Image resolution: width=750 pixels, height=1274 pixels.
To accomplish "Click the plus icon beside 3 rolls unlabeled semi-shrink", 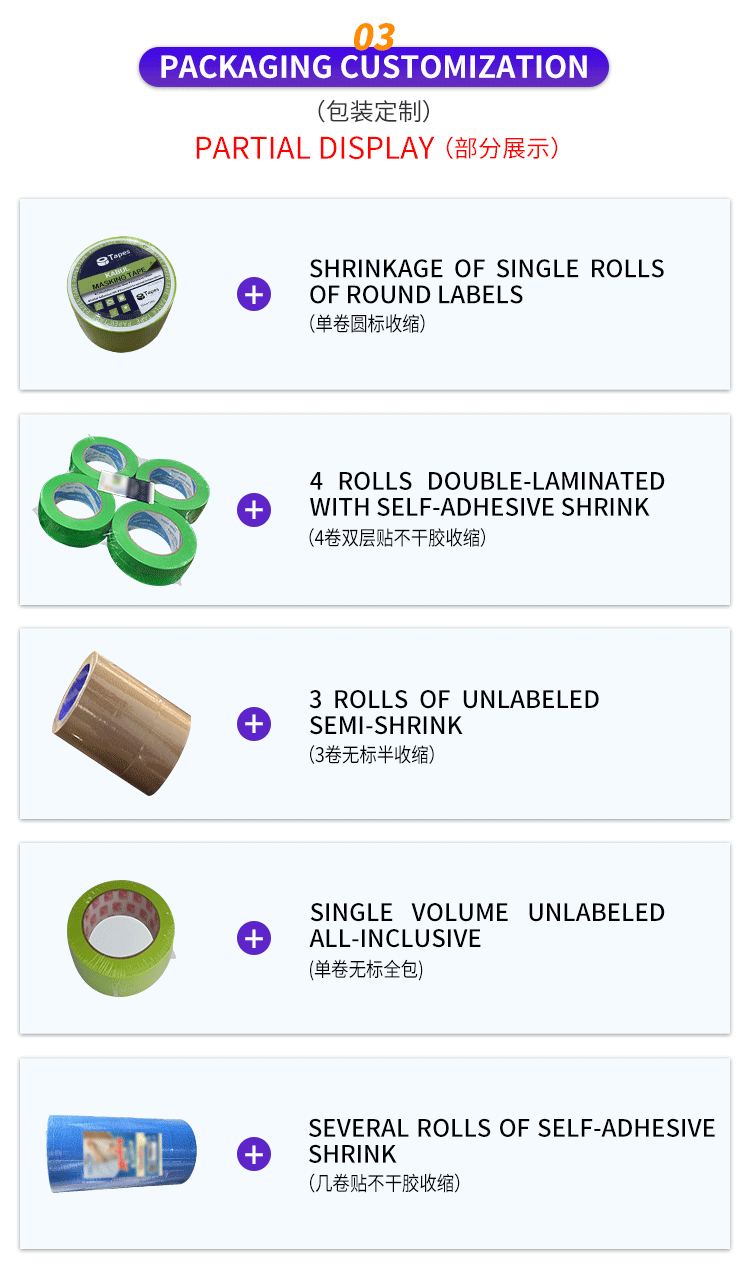I will [x=254, y=723].
